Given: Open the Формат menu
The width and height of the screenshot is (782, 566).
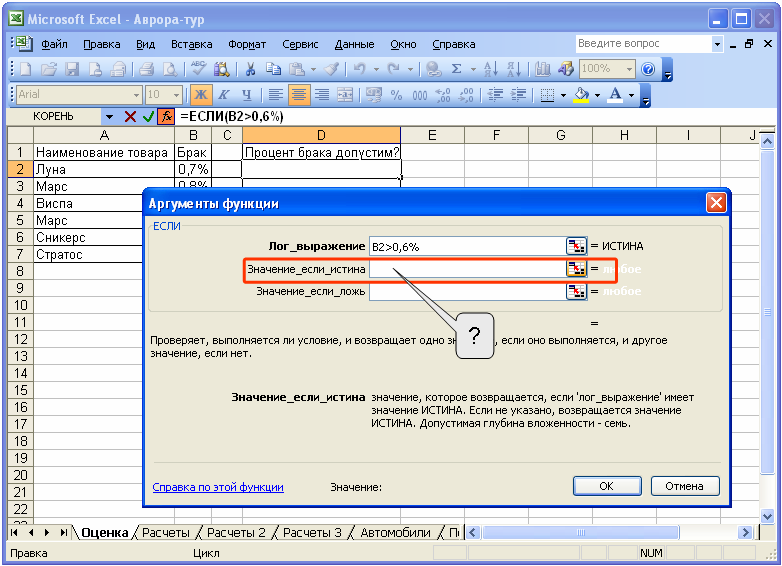Looking at the screenshot, I should (247, 44).
